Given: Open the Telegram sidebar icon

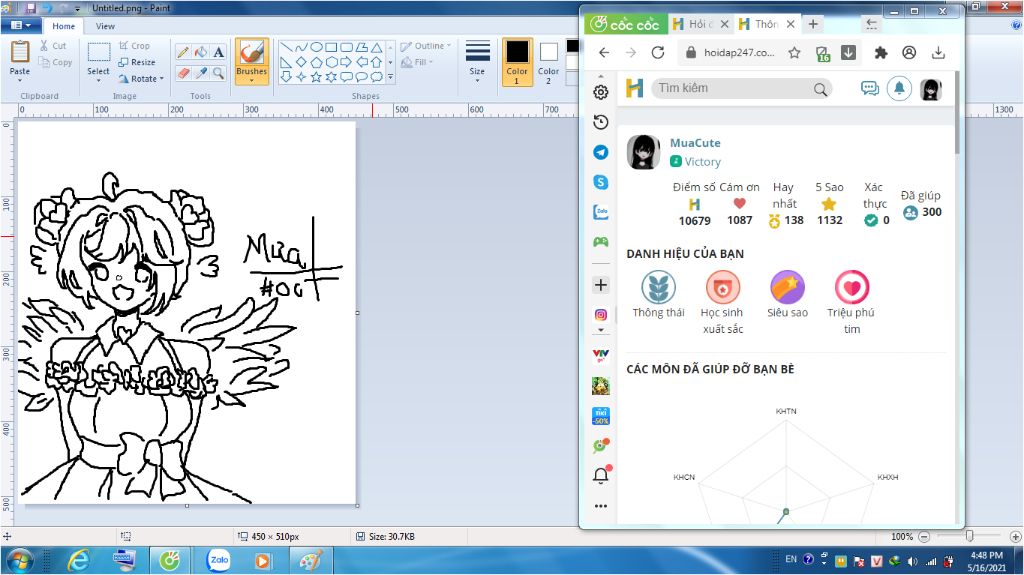Looking at the screenshot, I should (x=601, y=152).
